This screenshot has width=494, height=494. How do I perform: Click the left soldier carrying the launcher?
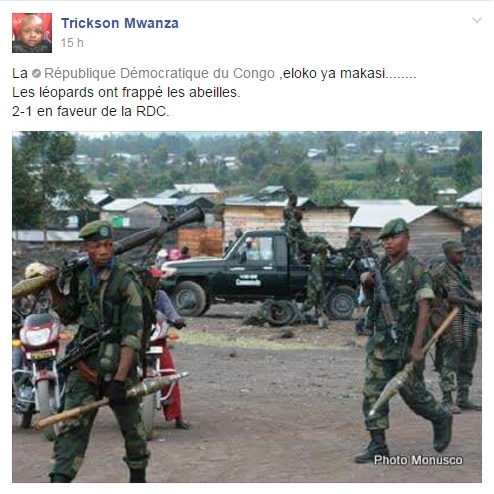(103, 350)
